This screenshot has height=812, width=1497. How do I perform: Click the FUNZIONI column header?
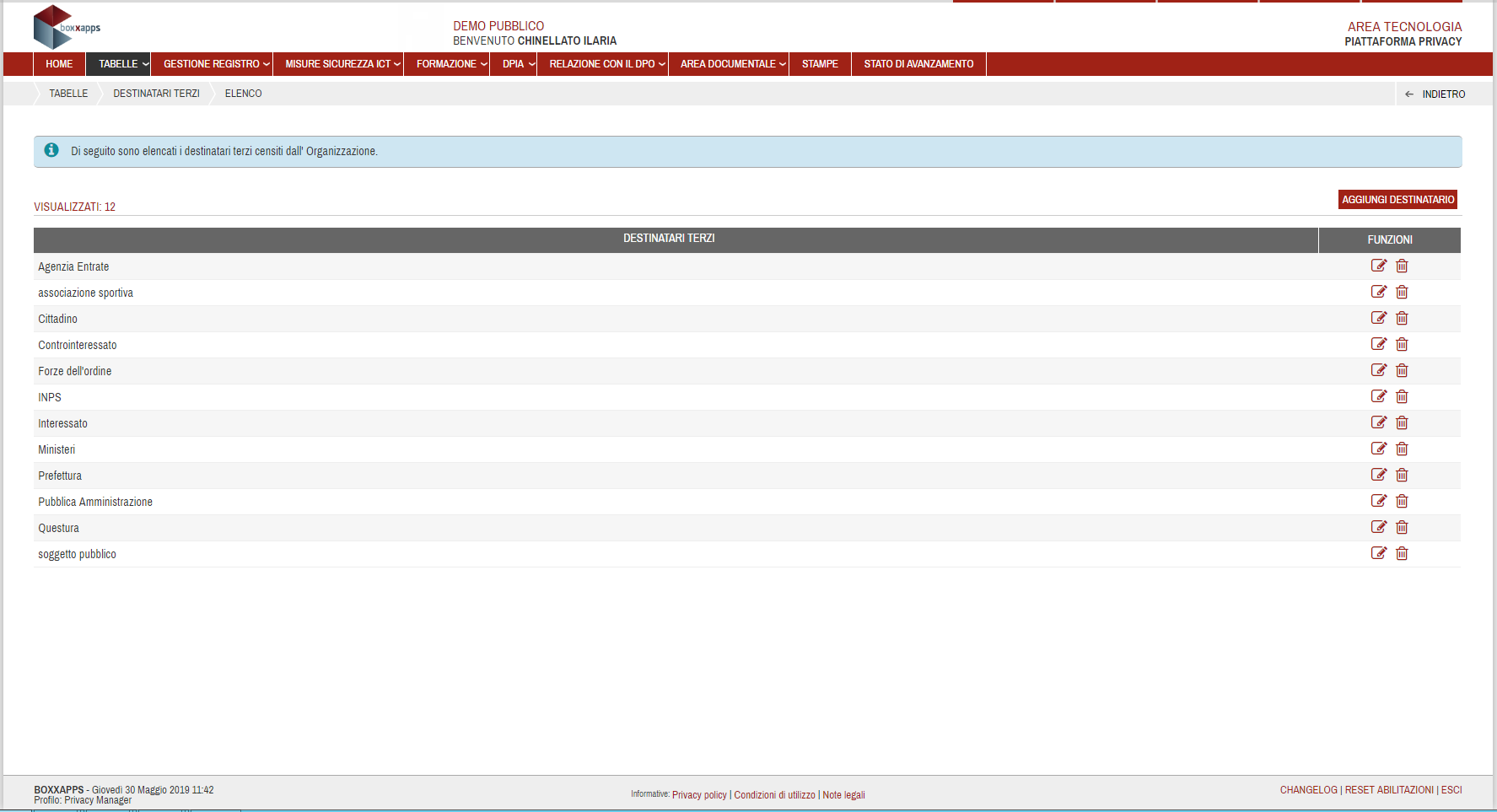[1390, 239]
